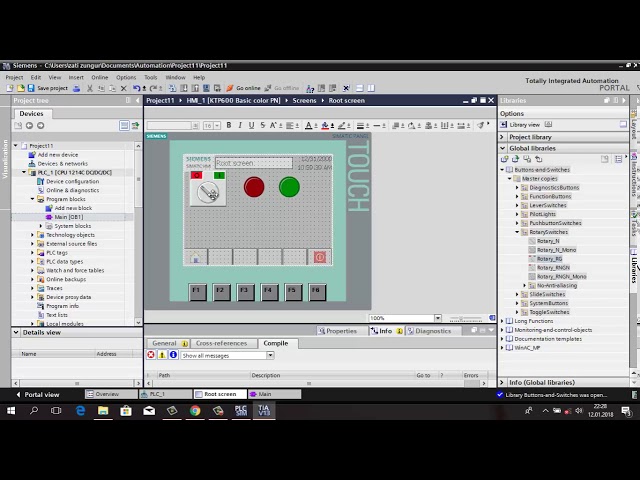Undo the last action
Screen dimensions: 640x480
137,88
